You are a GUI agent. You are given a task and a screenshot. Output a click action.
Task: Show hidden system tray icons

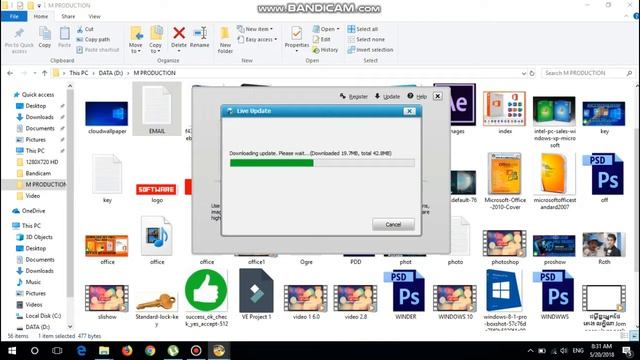(x=530, y=351)
